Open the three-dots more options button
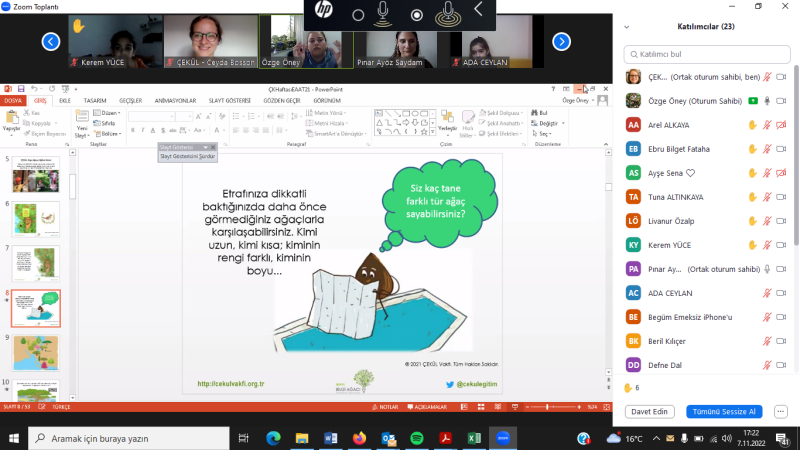 [780, 411]
